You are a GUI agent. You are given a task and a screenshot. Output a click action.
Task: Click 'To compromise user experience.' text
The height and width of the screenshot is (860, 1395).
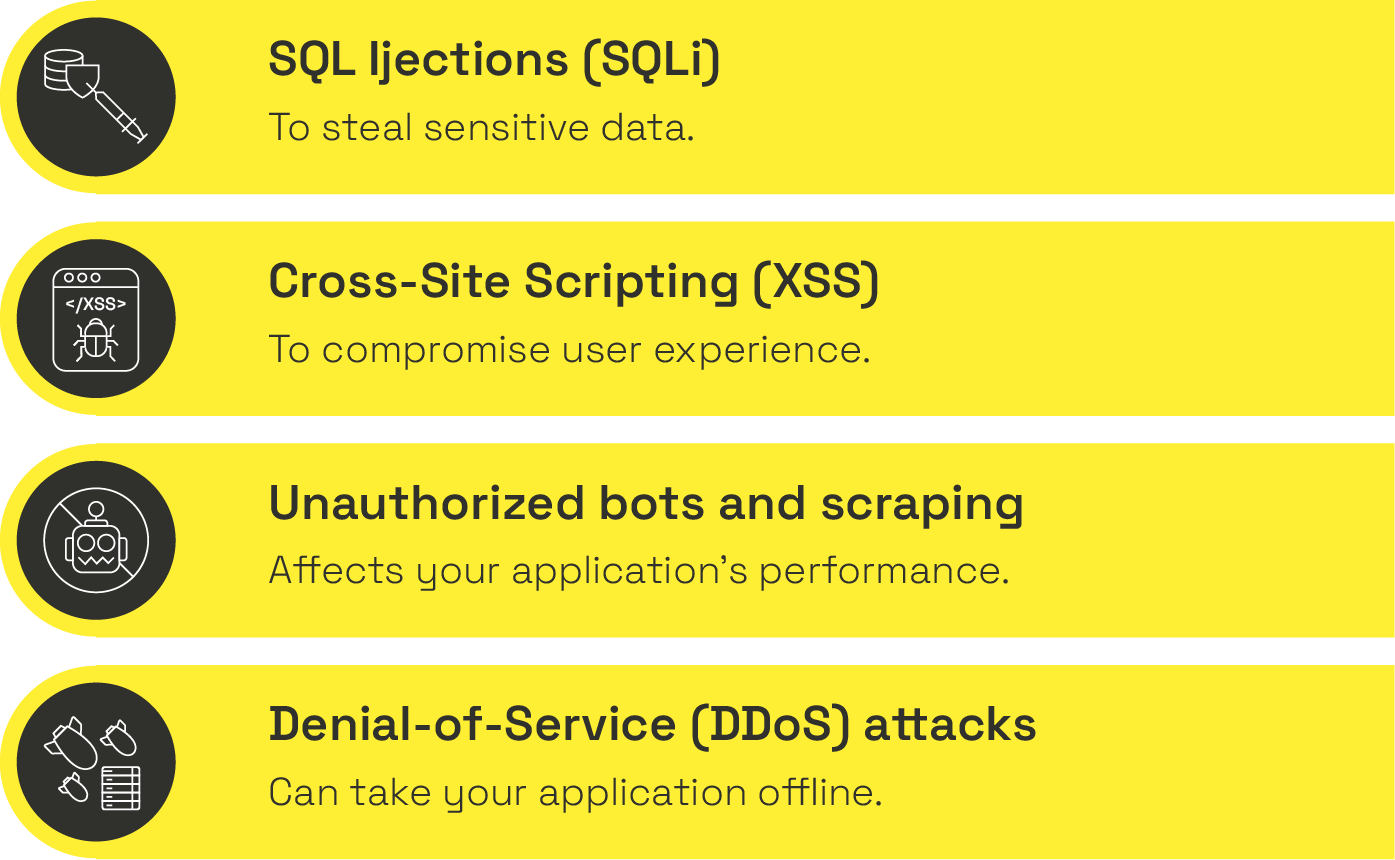click(570, 350)
